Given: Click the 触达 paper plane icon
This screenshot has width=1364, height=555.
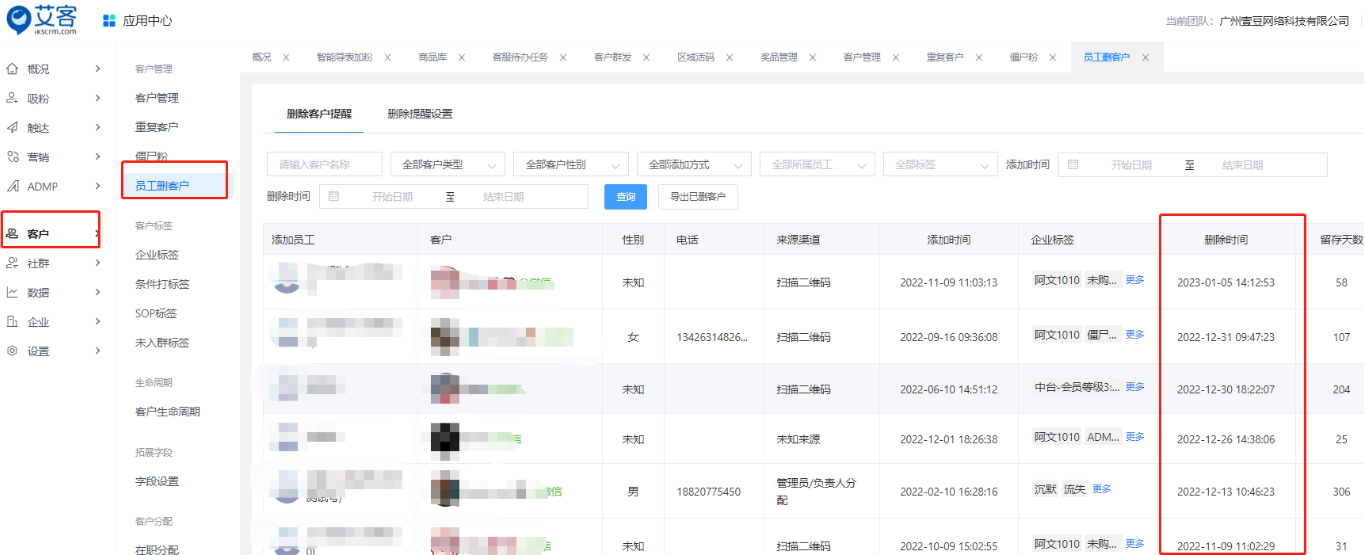Looking at the screenshot, I should click(x=13, y=127).
